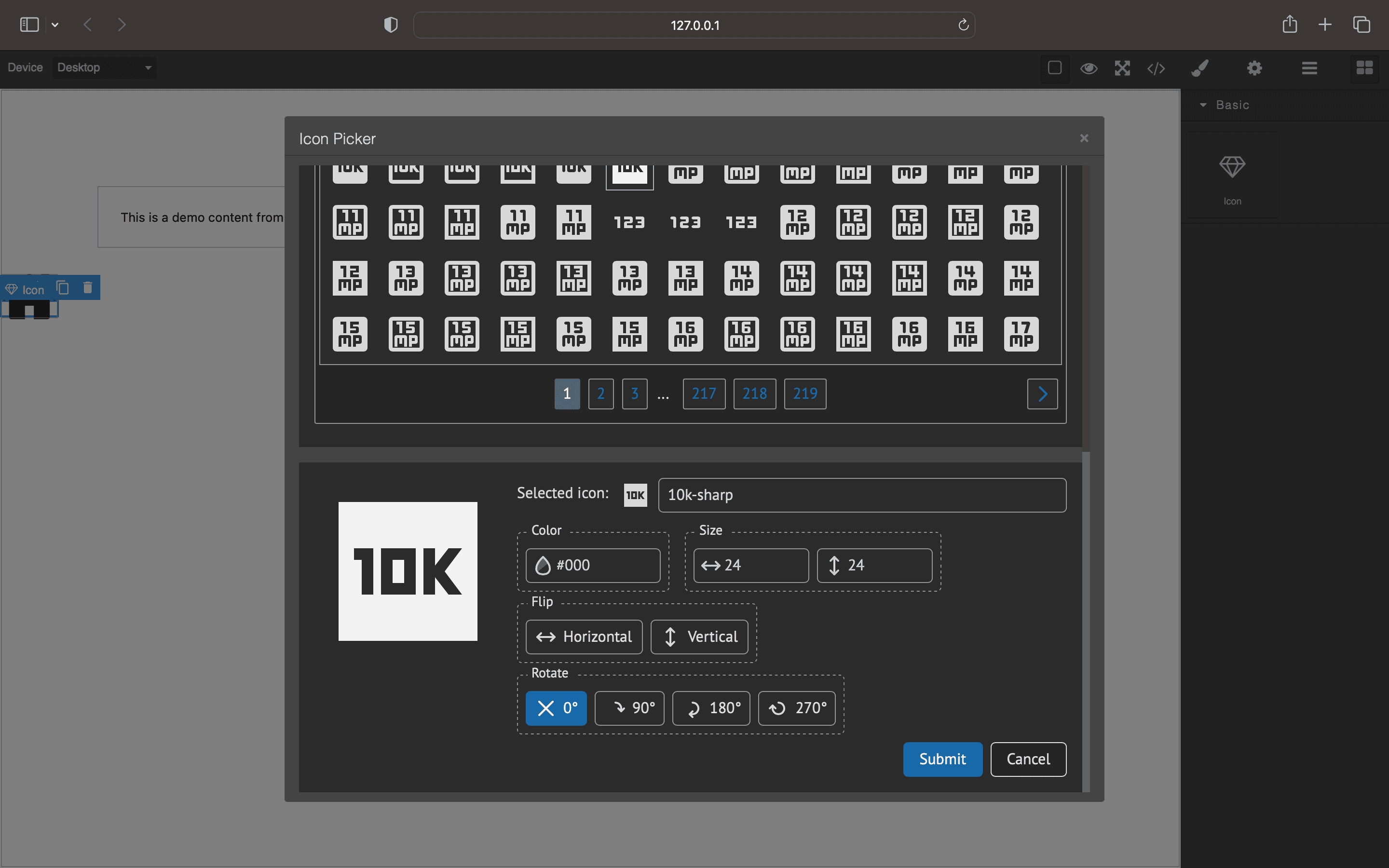This screenshot has width=1389, height=868.
Task: Toggle preview mode with the eye icon
Action: (x=1089, y=68)
